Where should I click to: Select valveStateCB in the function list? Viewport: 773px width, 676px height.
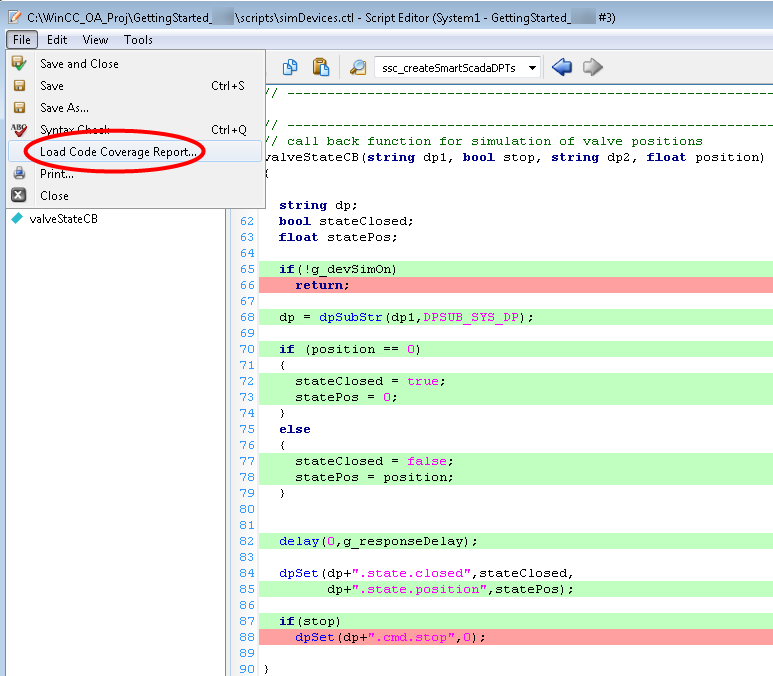tap(63, 219)
